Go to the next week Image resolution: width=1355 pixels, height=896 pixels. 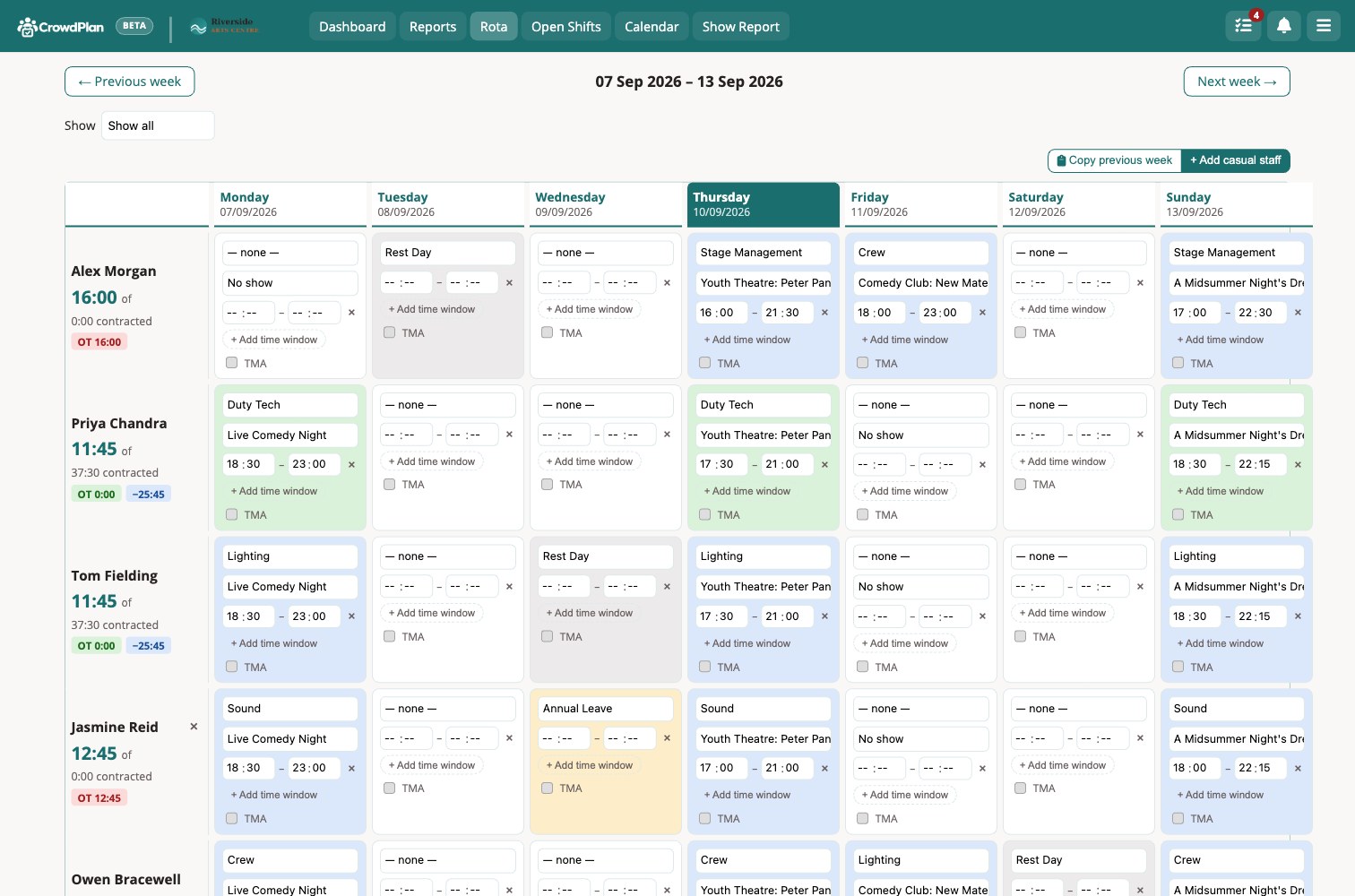[x=1237, y=82]
